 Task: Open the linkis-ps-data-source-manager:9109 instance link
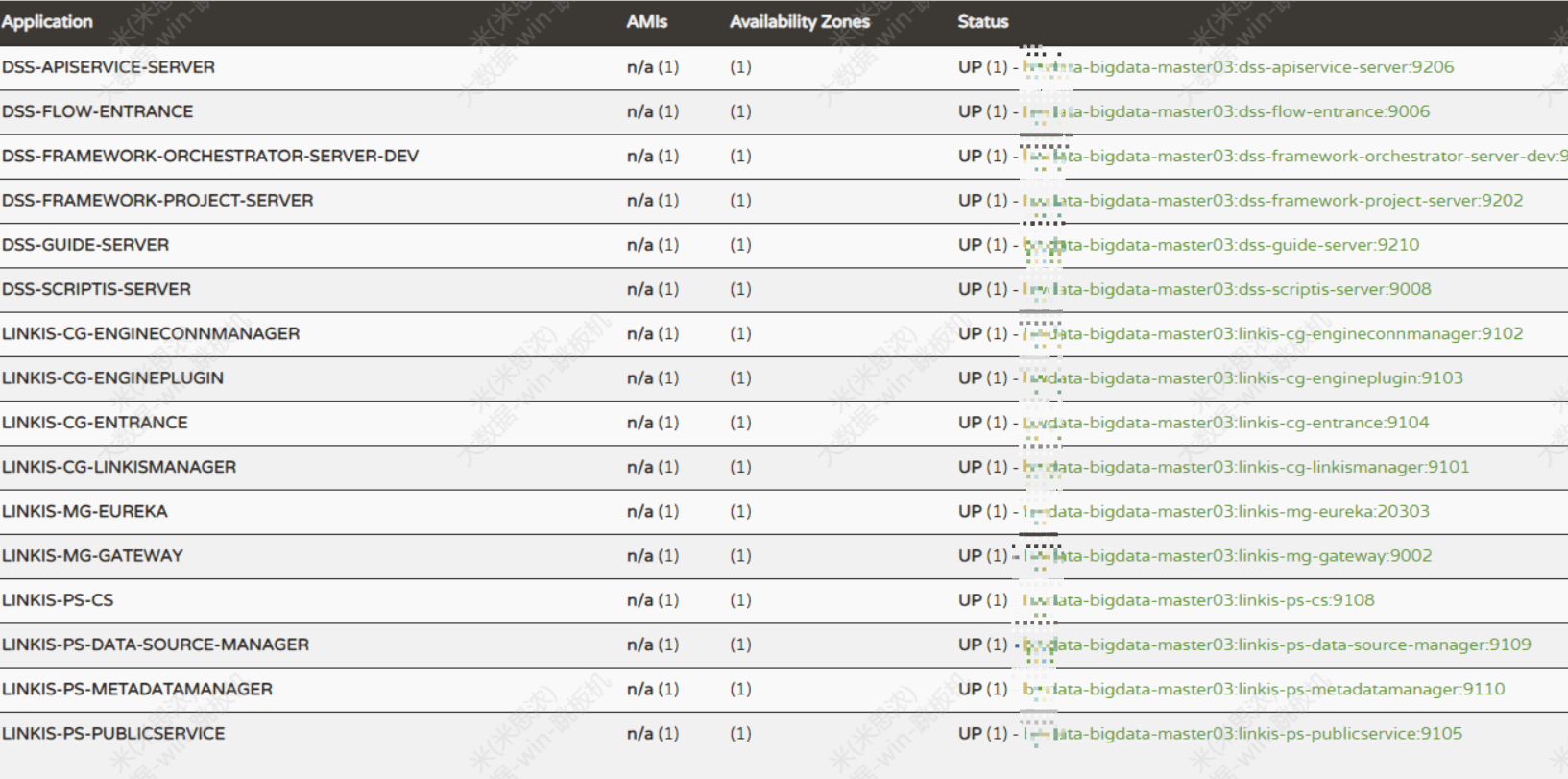(1276, 645)
